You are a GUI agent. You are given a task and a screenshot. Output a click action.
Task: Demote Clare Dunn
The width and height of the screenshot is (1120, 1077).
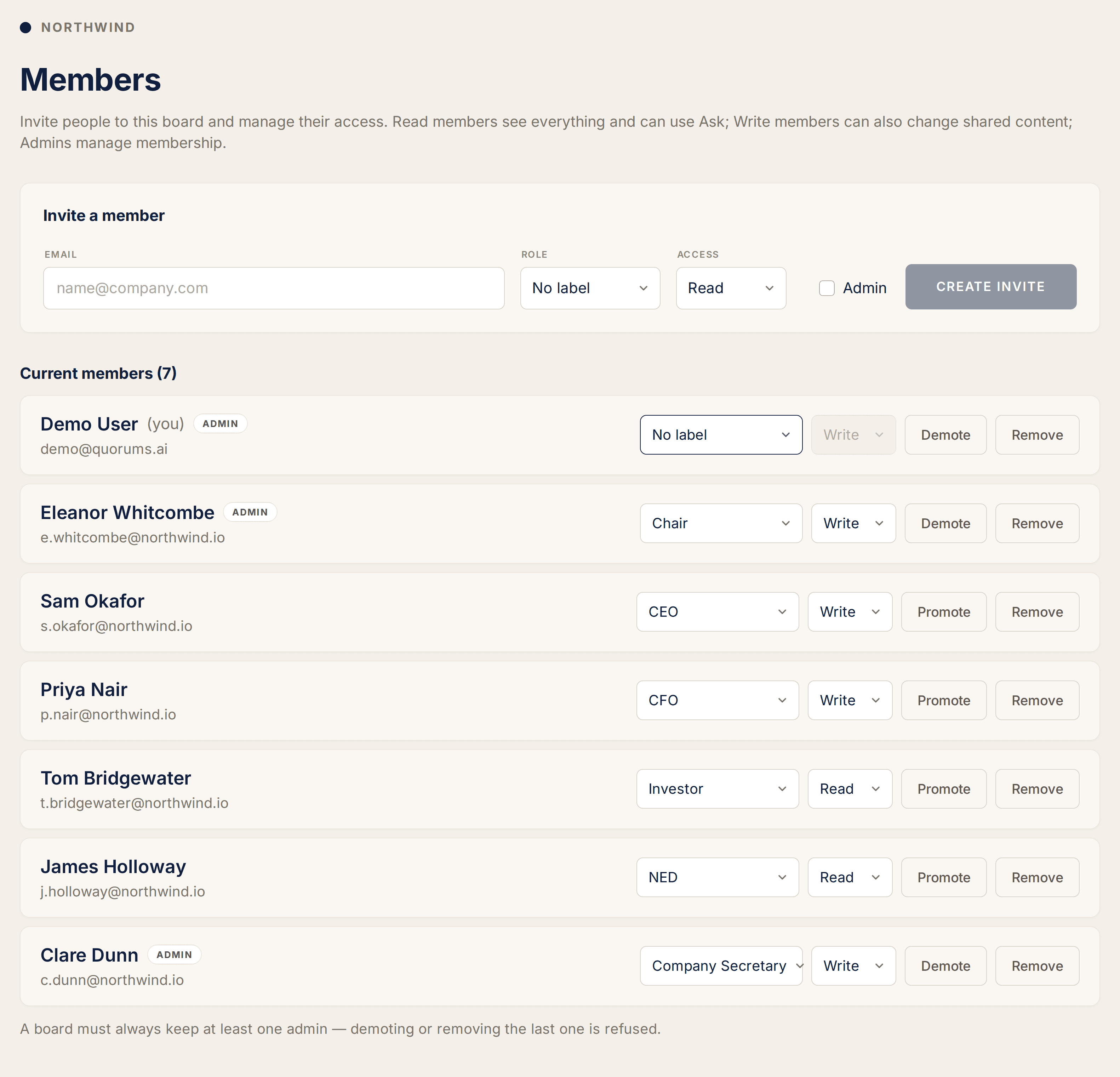(x=946, y=966)
